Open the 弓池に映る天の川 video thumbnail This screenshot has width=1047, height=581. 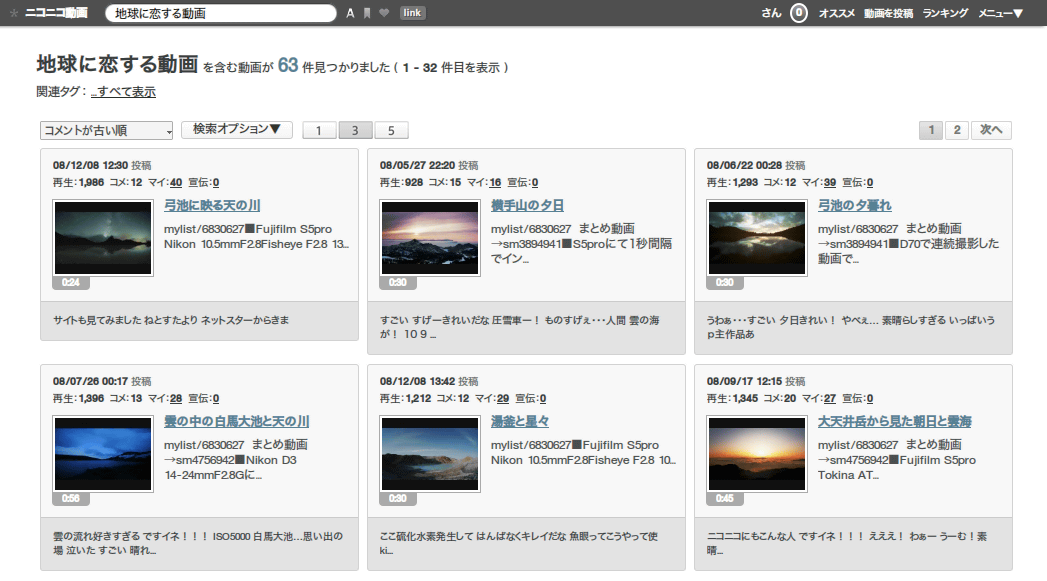point(103,238)
